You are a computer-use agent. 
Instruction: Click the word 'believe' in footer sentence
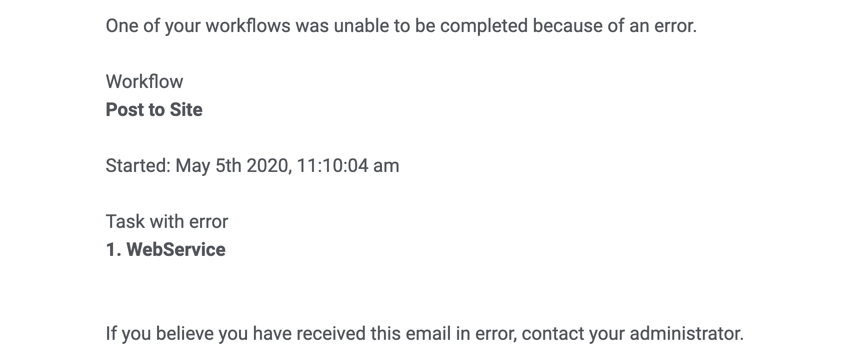tap(184, 334)
